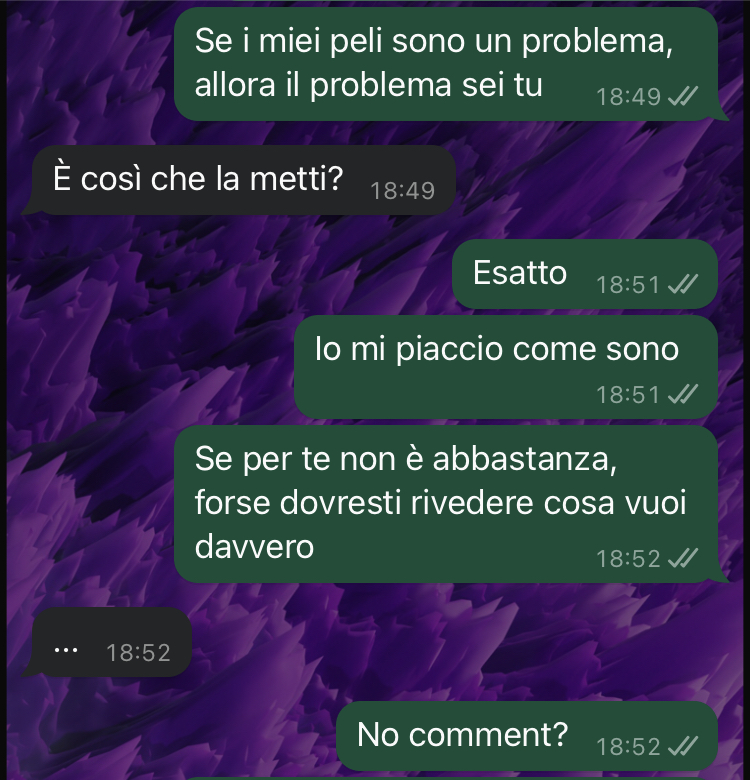Tap the double ticks under 'Io mi piaccio come sono'
The image size is (750, 780).
pos(683,394)
